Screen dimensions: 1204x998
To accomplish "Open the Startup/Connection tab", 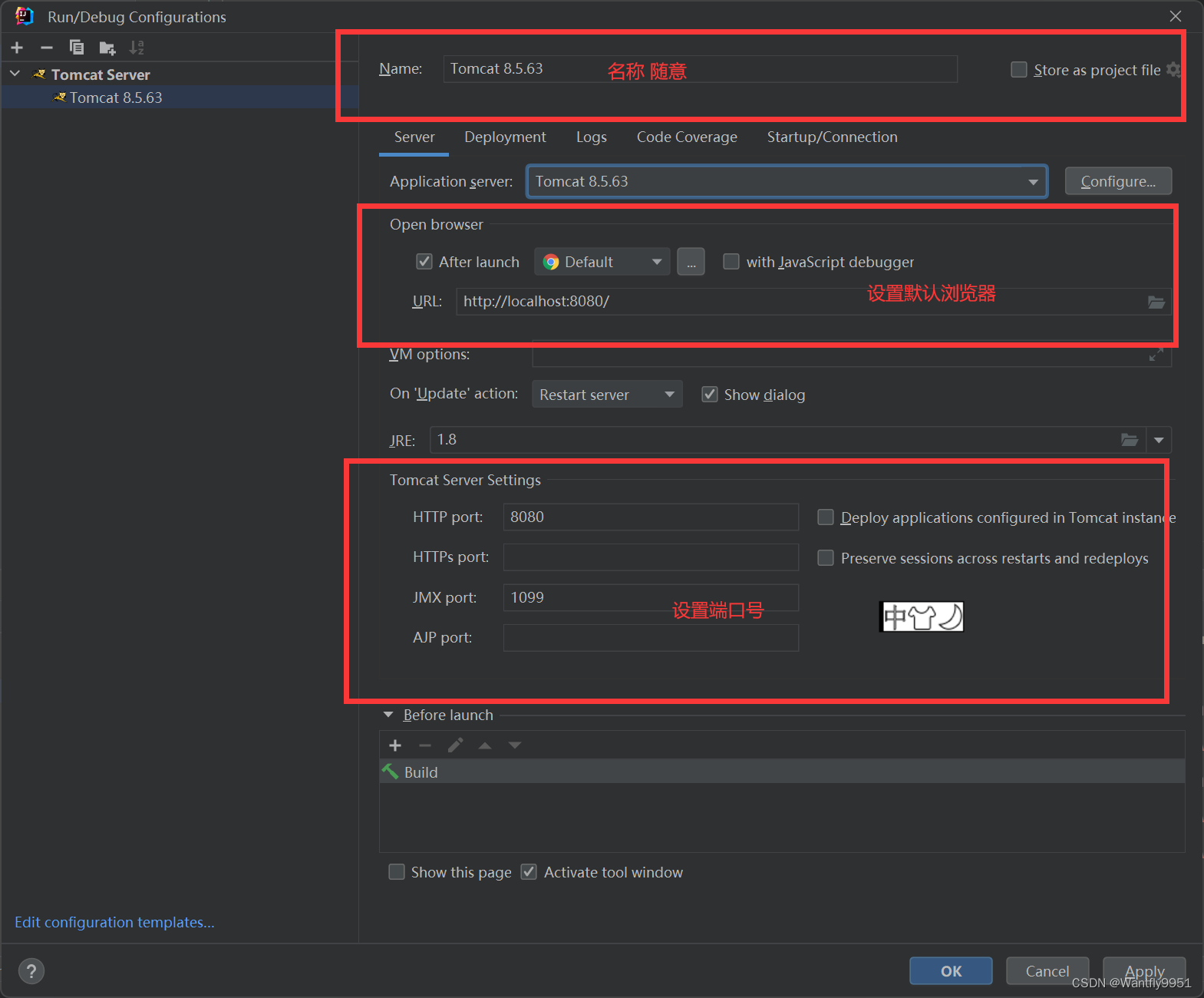I will click(833, 137).
